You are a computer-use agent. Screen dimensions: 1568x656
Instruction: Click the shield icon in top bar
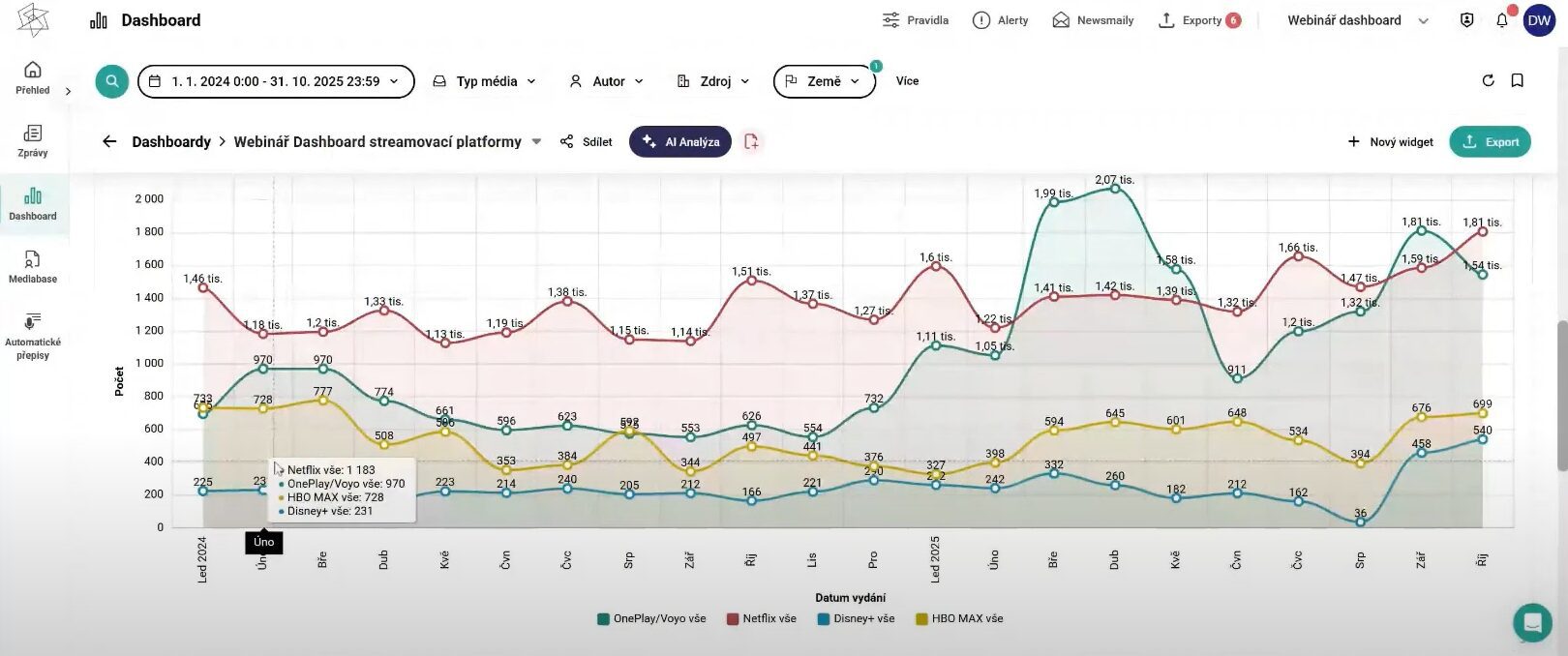tap(1466, 20)
